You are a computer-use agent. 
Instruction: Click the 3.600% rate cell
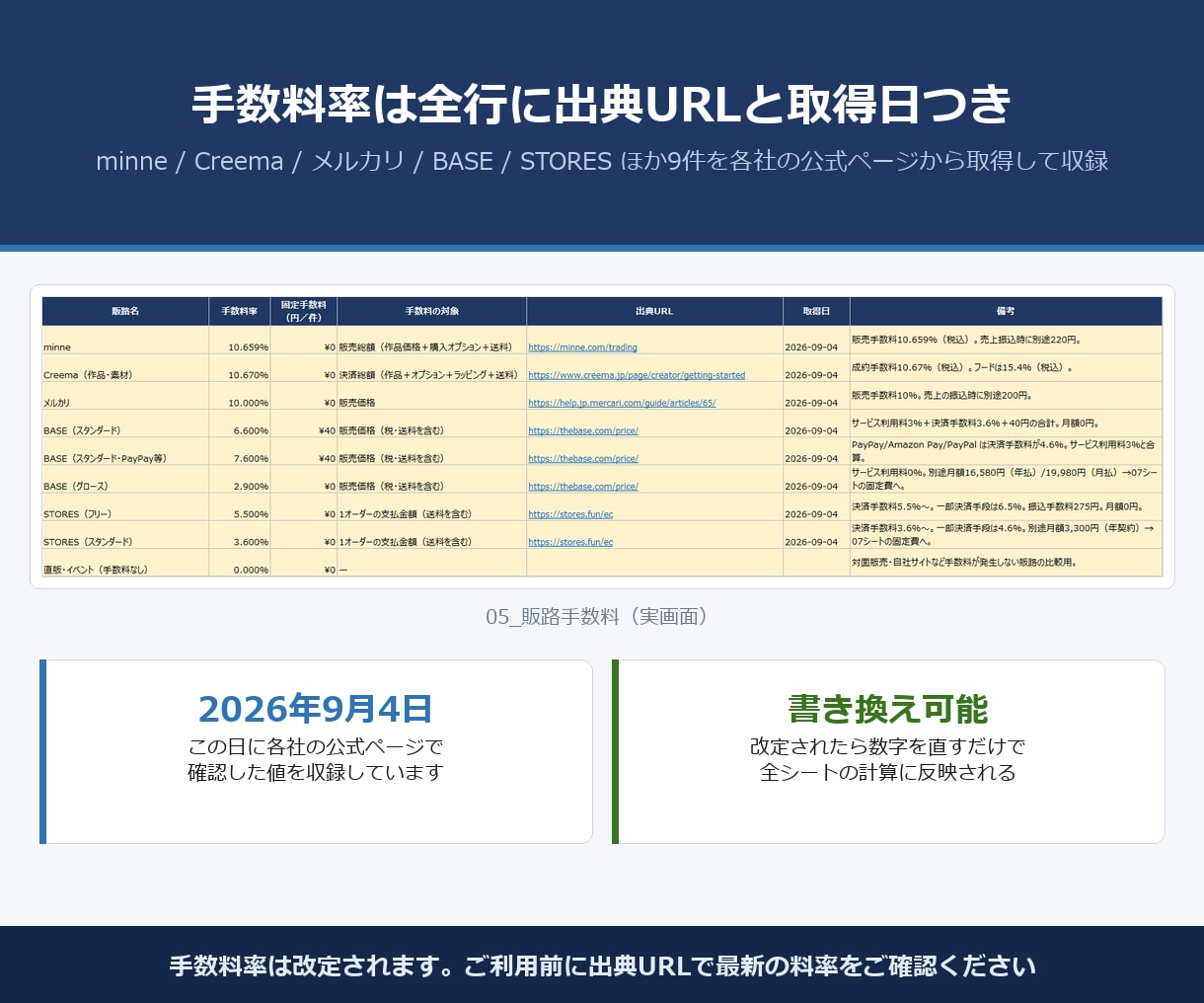(240, 533)
